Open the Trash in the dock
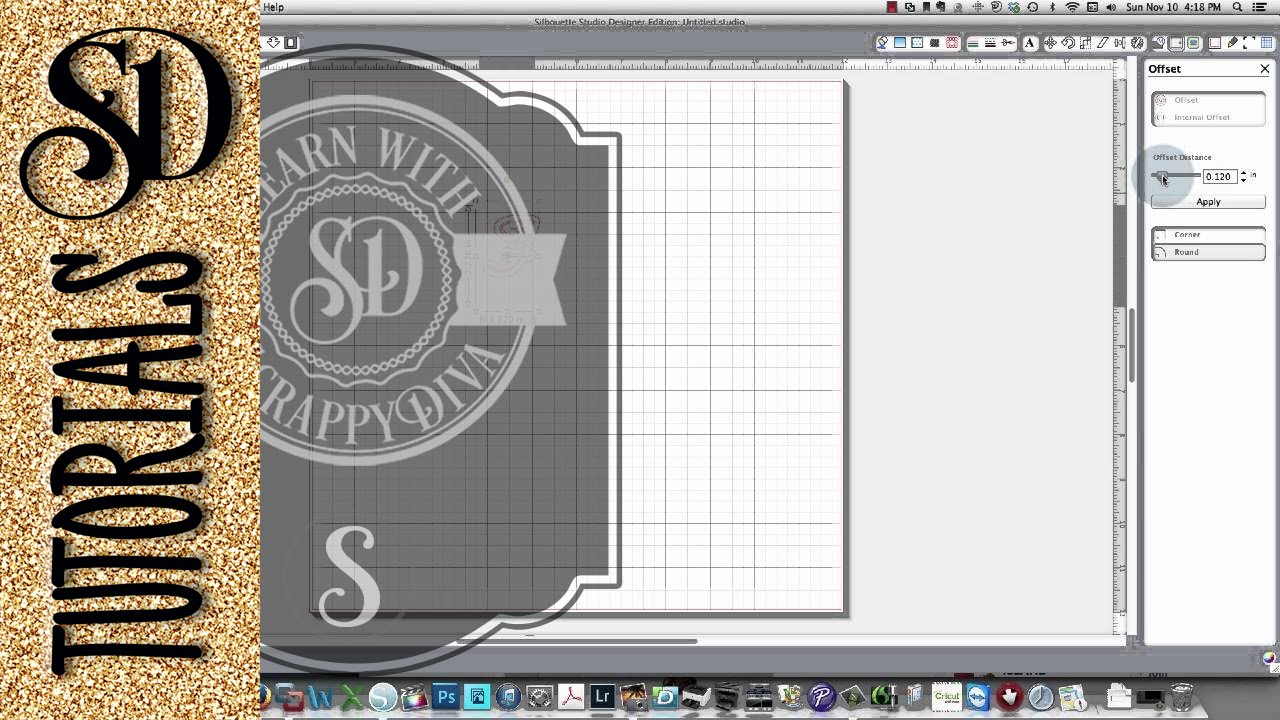This screenshot has width=1280, height=720. (x=1182, y=697)
